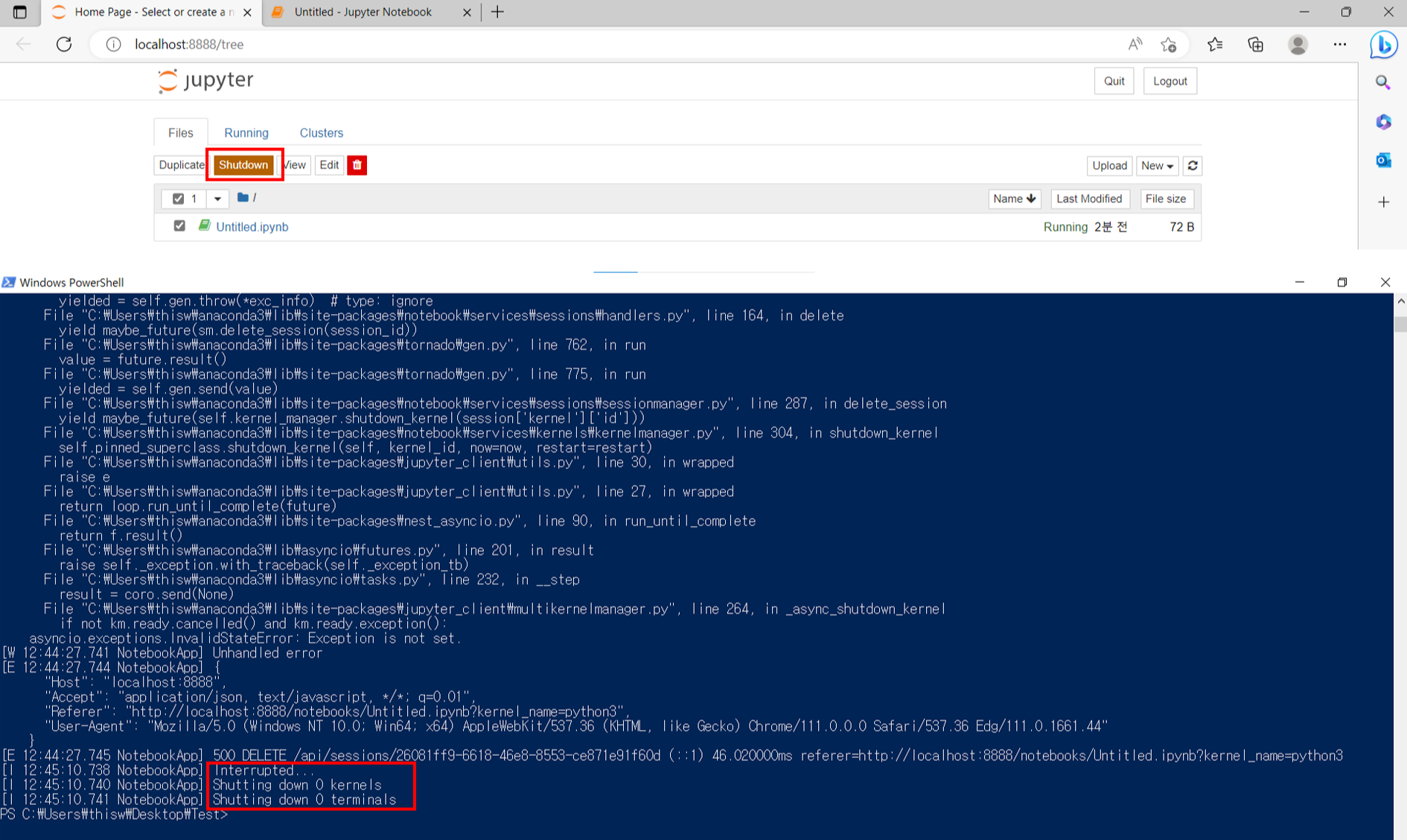The height and width of the screenshot is (840, 1407).
Task: Open the Favorites list
Action: click(x=1215, y=44)
